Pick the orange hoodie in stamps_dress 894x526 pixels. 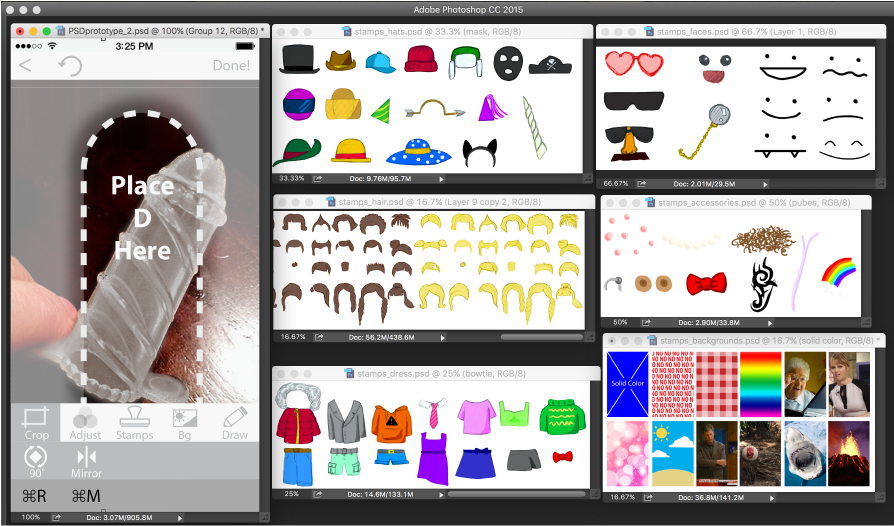[x=391, y=422]
